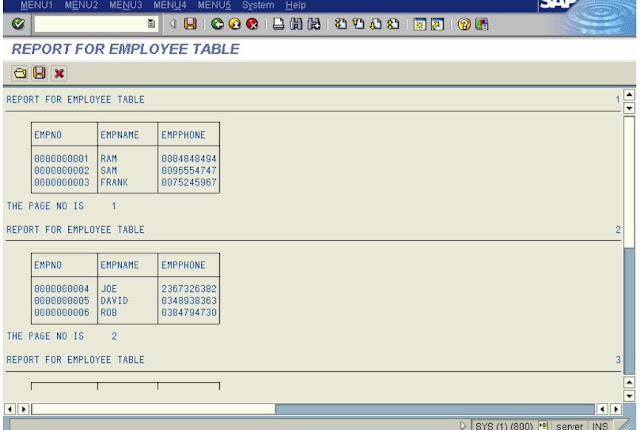Click the down arrow below the top scroll-up arrow
The height and width of the screenshot is (430, 640).
point(629,108)
